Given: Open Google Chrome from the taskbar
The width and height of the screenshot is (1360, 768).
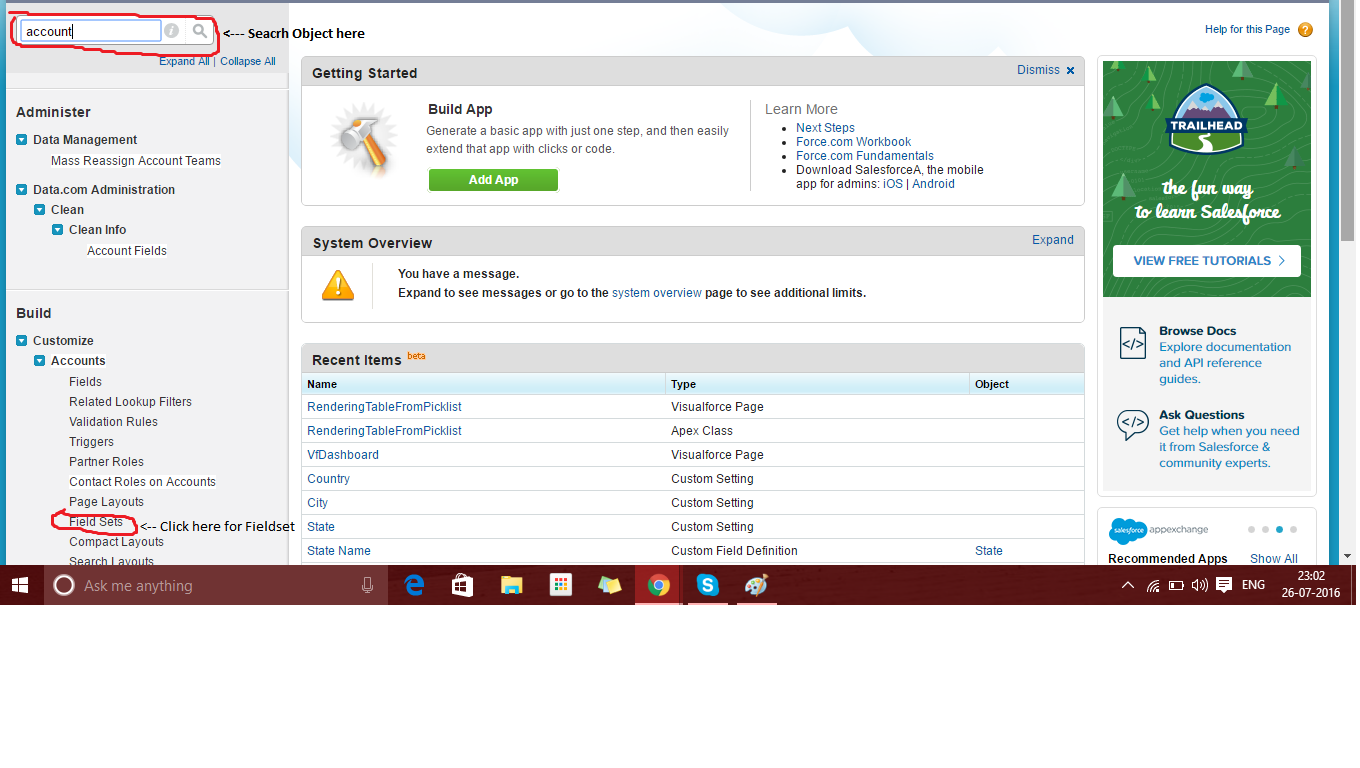Looking at the screenshot, I should (x=658, y=584).
